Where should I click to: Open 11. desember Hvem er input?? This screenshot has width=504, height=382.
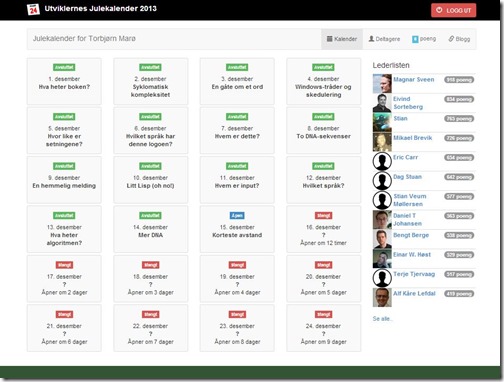click(x=237, y=180)
